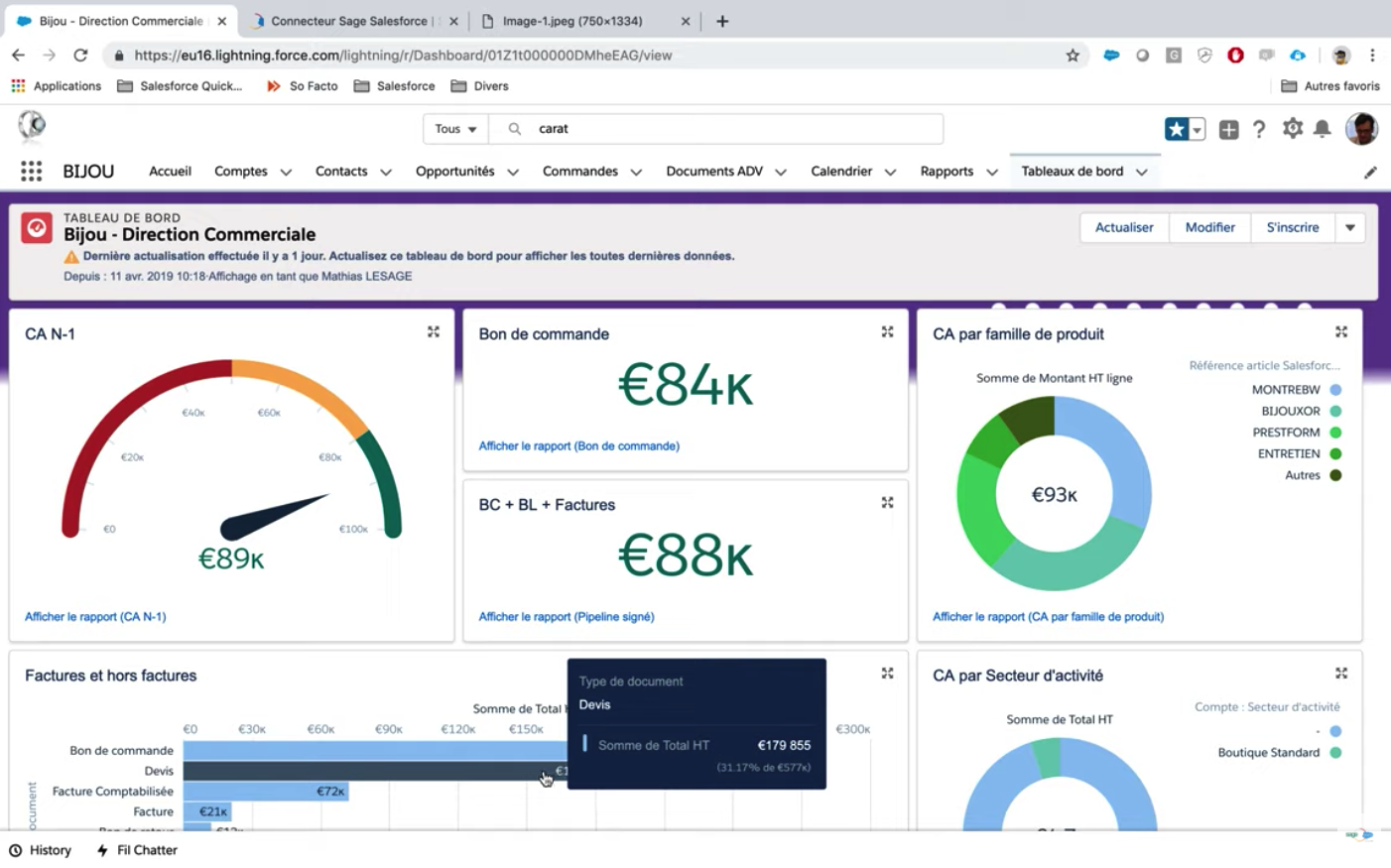1391x868 pixels.
Task: Open the Applications bookmarks shortcut
Action: pos(57,86)
